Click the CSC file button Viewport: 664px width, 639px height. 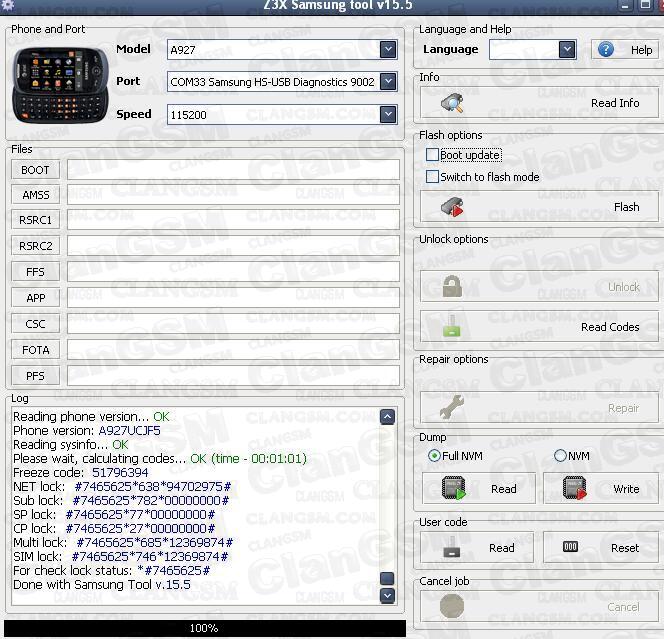[36, 324]
